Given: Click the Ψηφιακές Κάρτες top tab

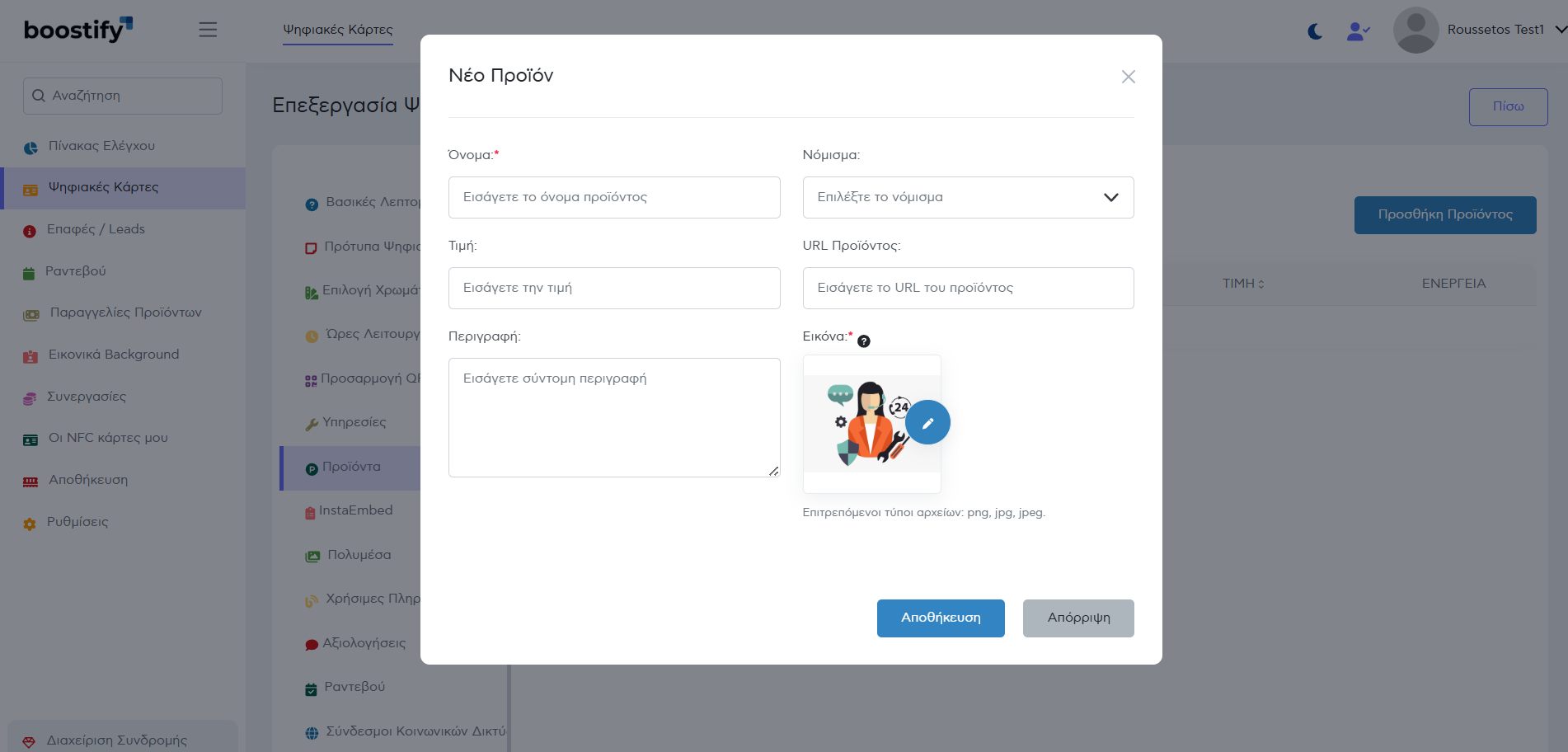Looking at the screenshot, I should coord(338,30).
